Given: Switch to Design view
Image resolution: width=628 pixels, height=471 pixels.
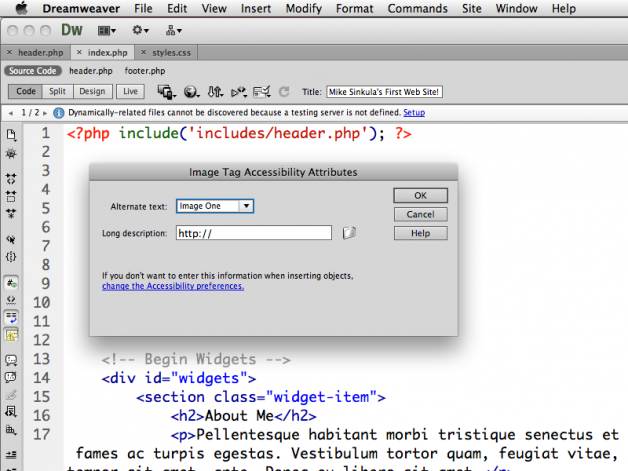Looking at the screenshot, I should [x=92, y=91].
